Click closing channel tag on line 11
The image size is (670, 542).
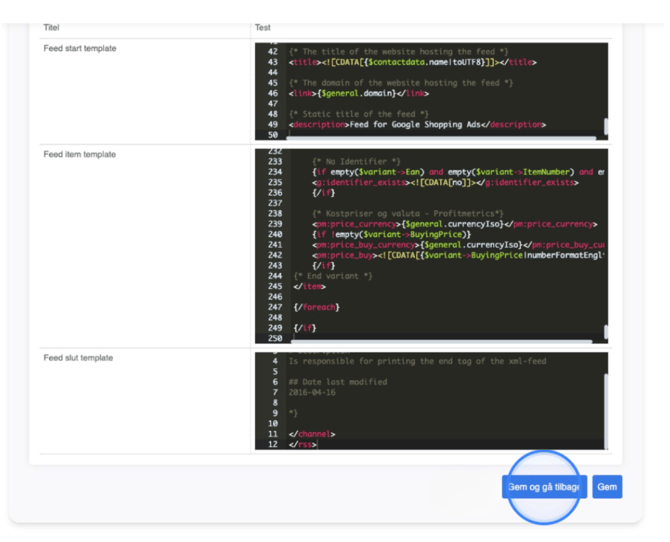[x=311, y=434]
